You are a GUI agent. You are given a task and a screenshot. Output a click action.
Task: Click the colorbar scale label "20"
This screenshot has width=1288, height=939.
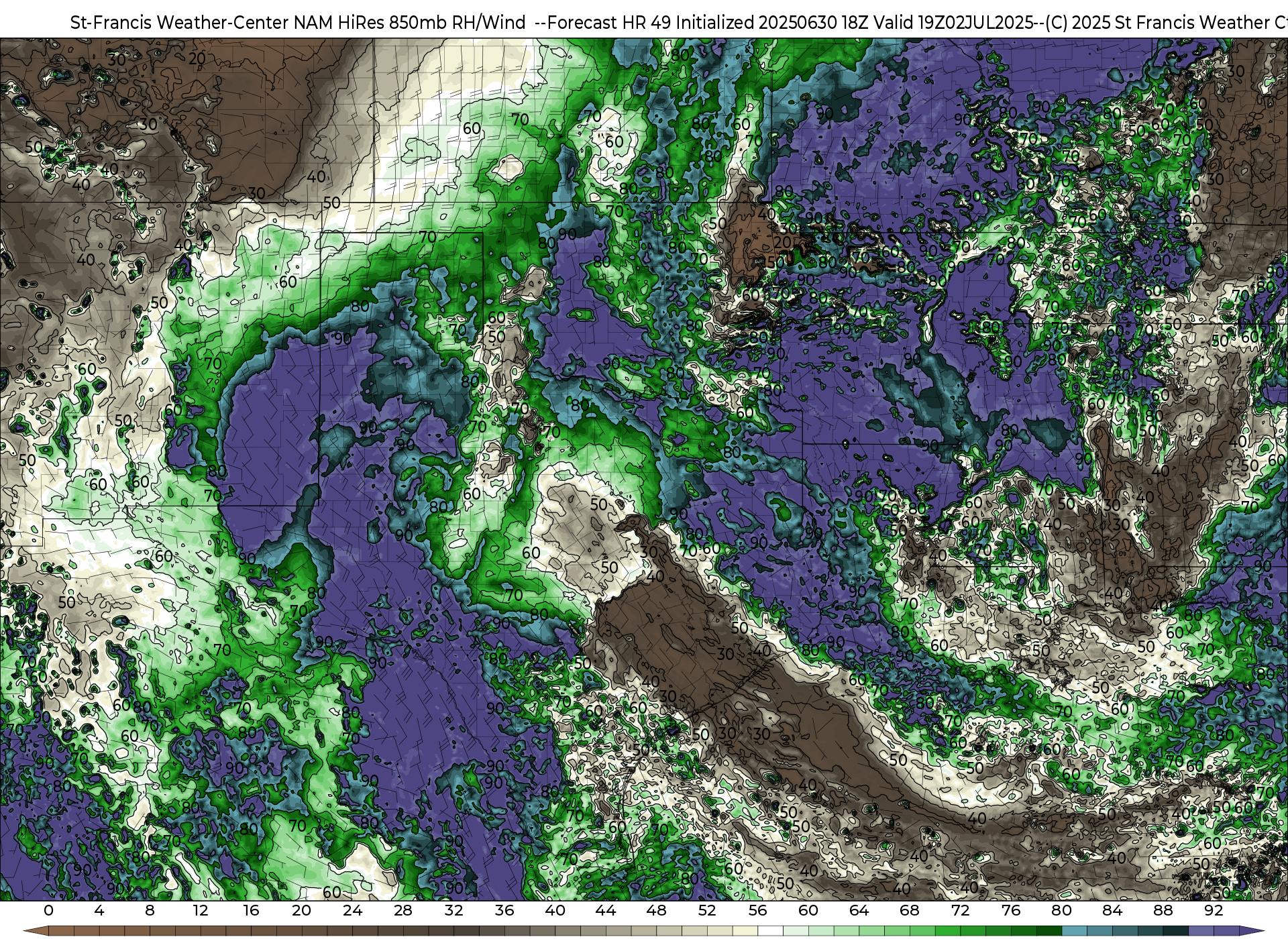point(301,910)
